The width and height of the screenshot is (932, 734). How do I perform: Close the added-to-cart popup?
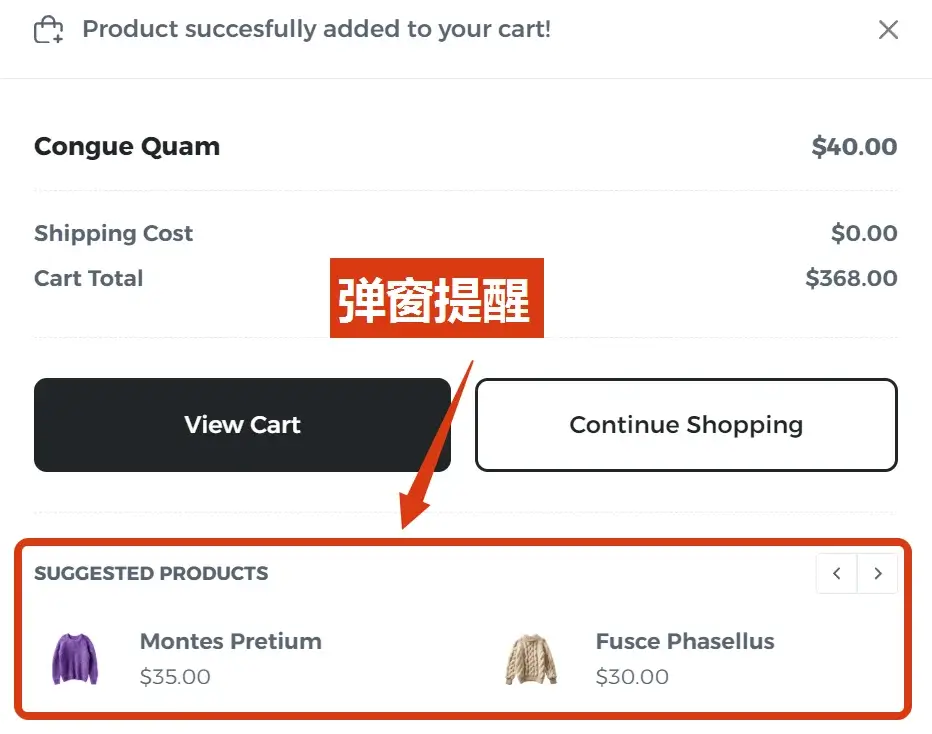point(888,30)
